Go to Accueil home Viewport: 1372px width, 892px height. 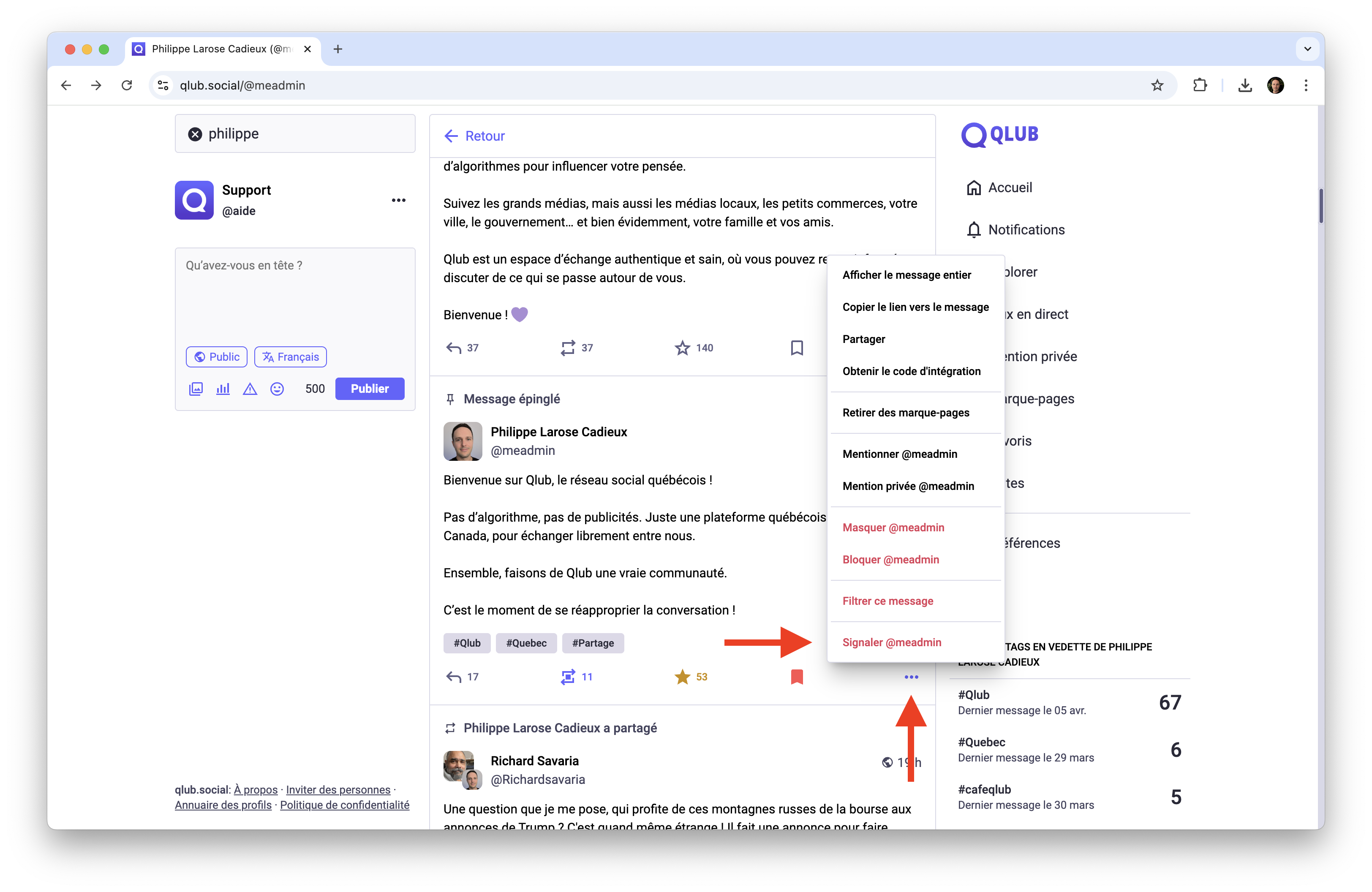point(999,187)
